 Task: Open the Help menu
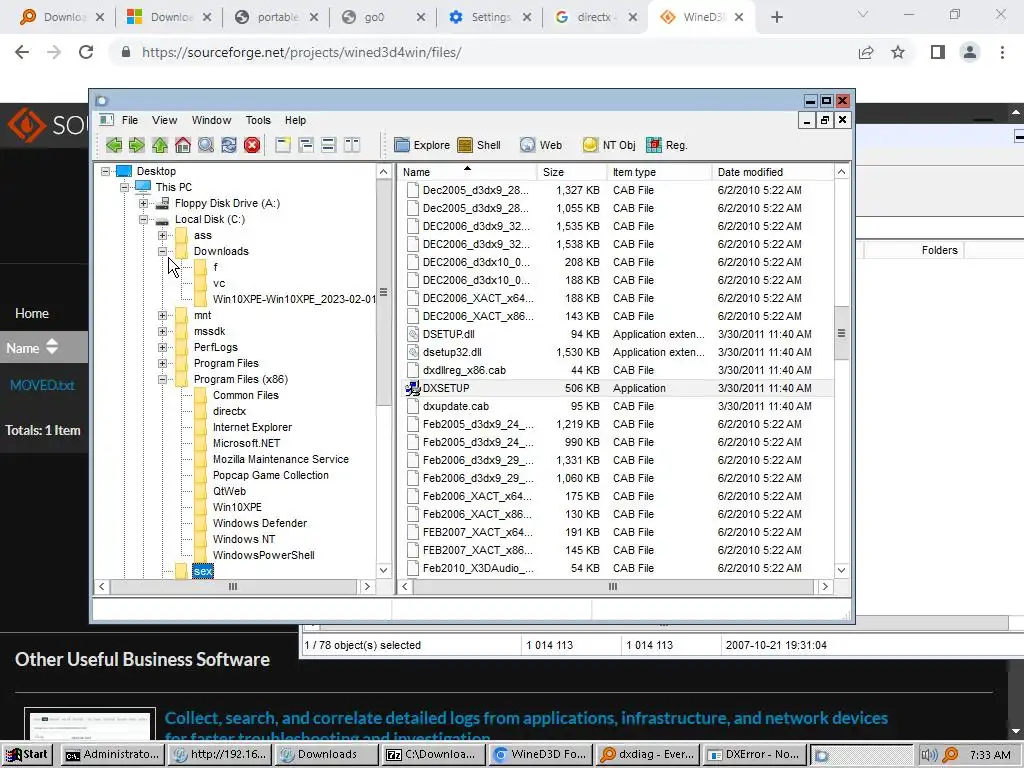(295, 120)
